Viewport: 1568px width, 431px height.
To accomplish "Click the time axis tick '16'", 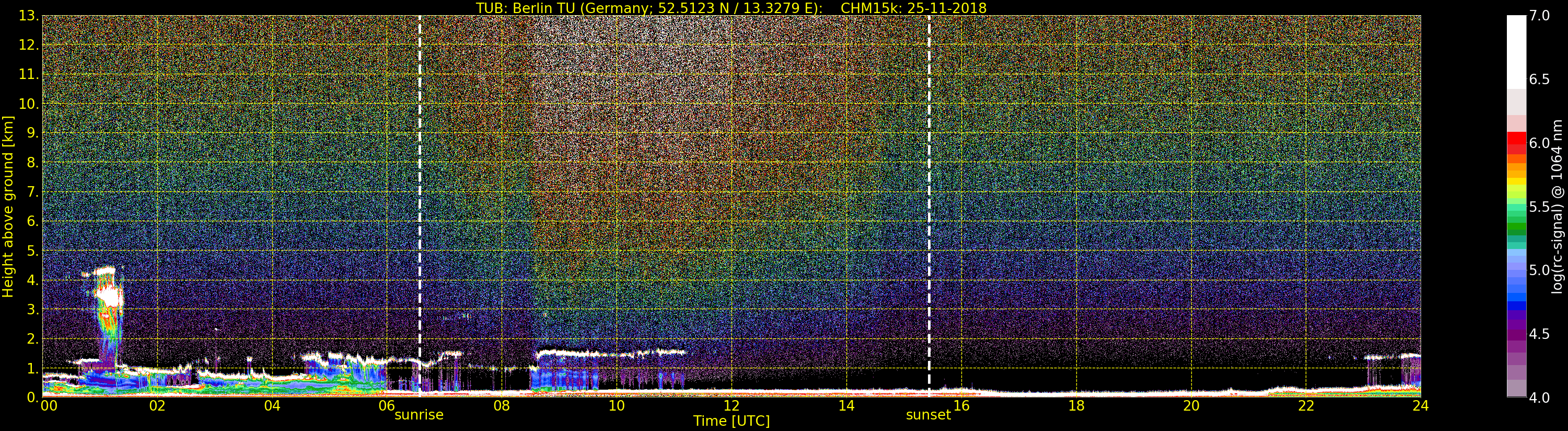I will click(962, 405).
